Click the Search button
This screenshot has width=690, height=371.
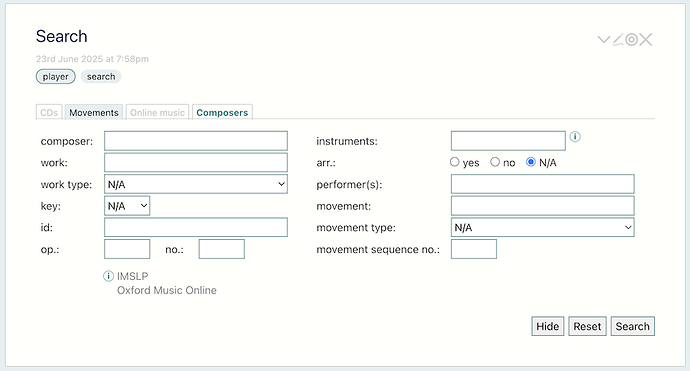632,326
